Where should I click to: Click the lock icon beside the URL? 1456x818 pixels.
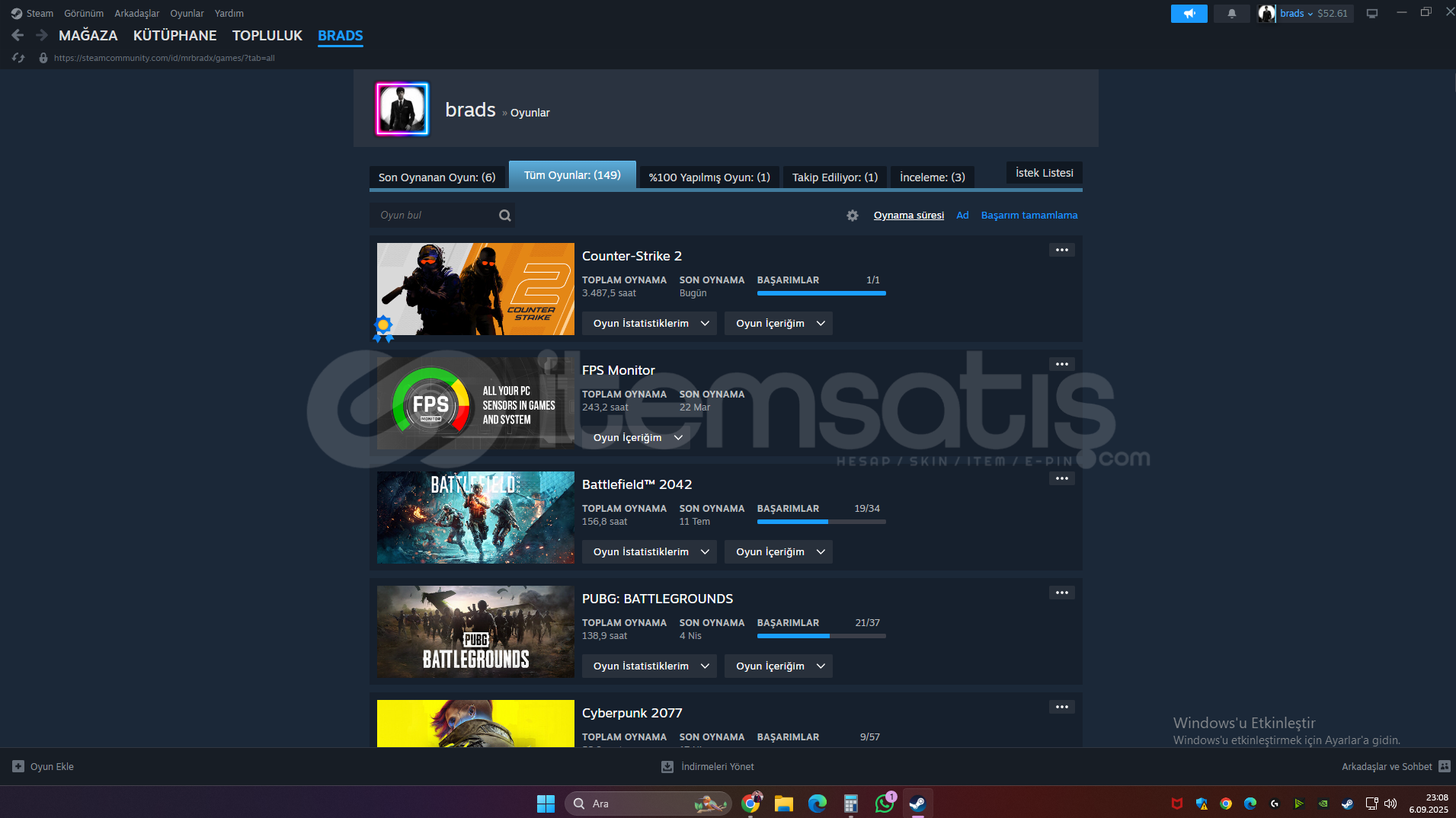43,58
